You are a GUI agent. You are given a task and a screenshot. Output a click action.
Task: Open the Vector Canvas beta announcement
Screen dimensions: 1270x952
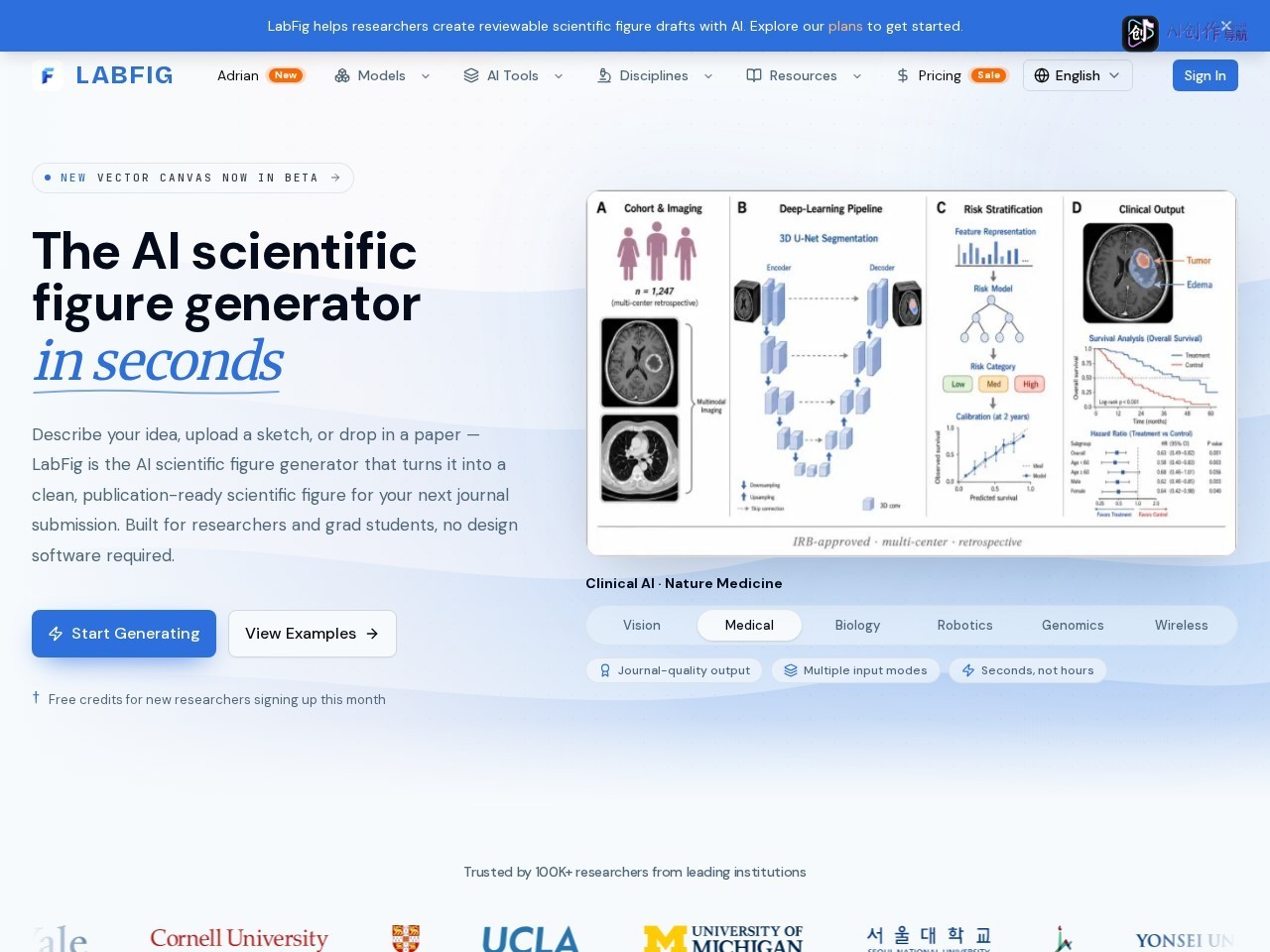[x=192, y=178]
